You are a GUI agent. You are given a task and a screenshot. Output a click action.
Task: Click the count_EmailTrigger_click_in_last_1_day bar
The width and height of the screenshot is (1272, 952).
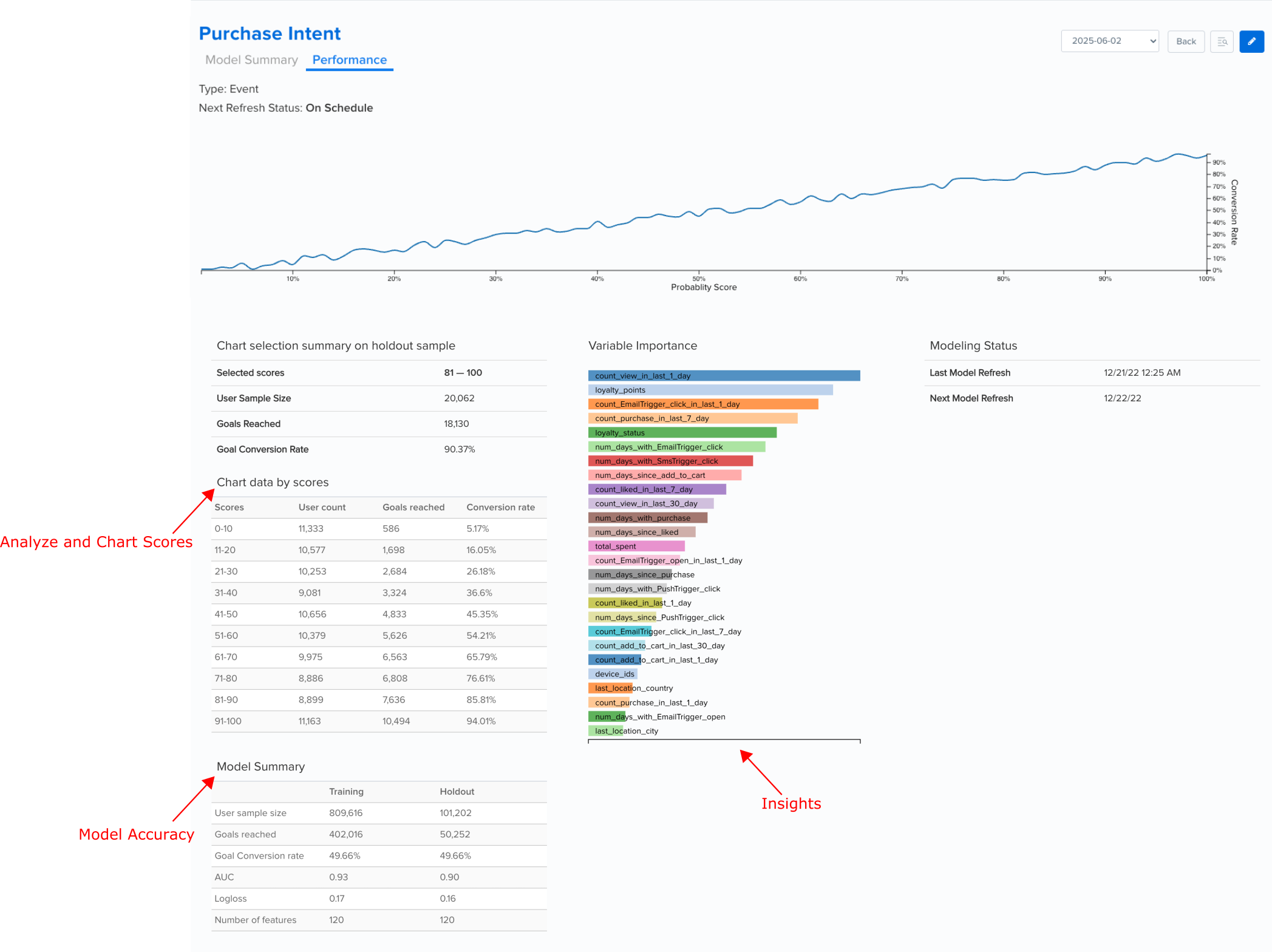[703, 404]
